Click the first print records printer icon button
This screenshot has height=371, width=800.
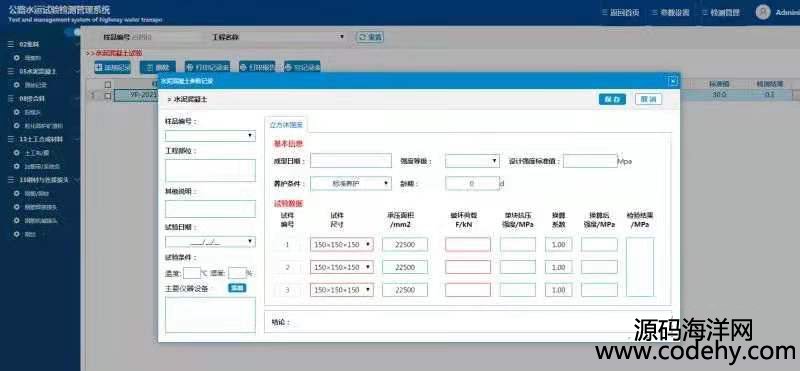pyautogui.click(x=207, y=67)
